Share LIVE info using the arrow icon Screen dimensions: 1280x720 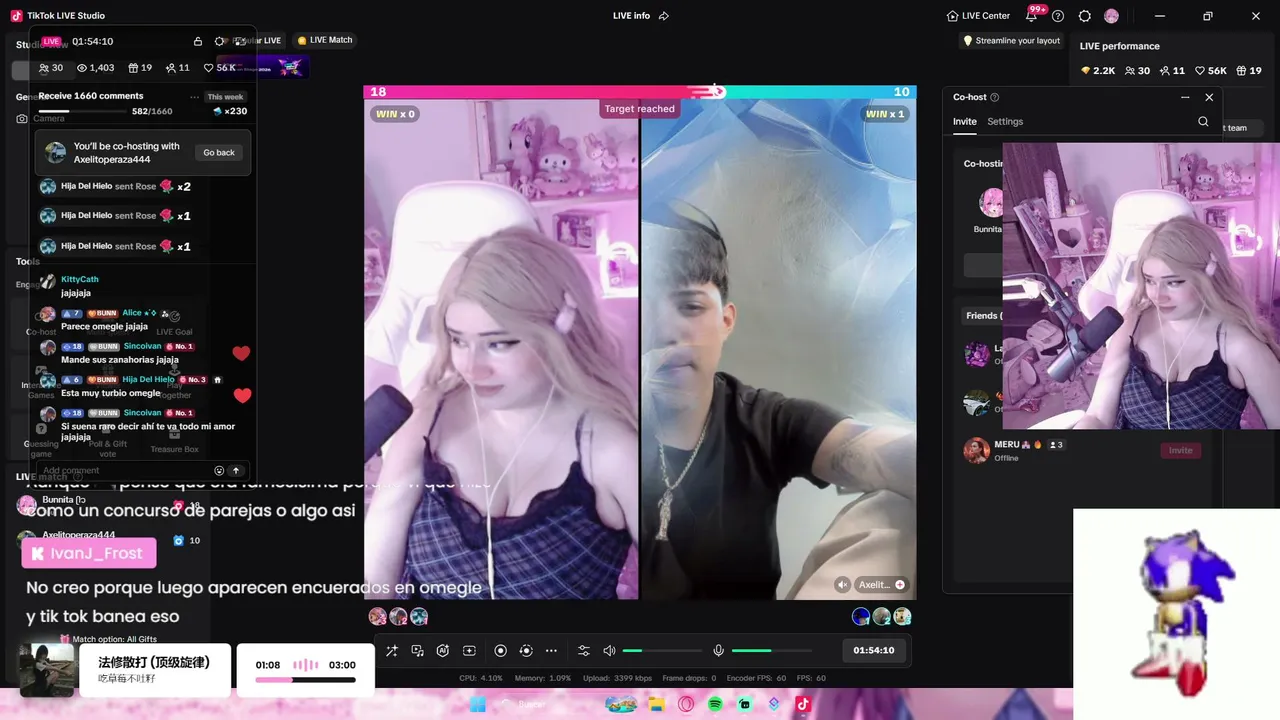[x=664, y=16]
